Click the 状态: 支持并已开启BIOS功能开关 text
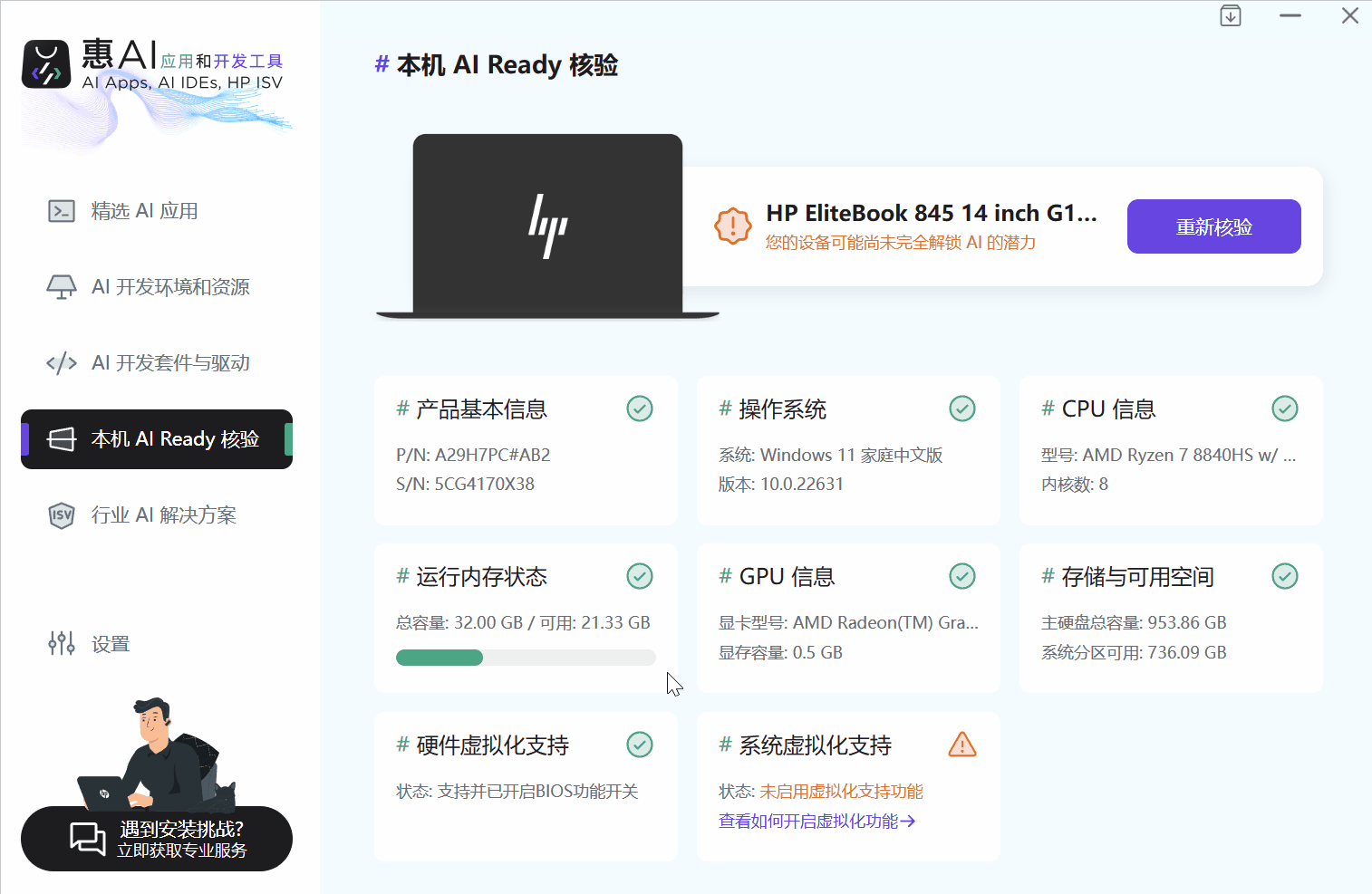1372x894 pixels. point(517,791)
